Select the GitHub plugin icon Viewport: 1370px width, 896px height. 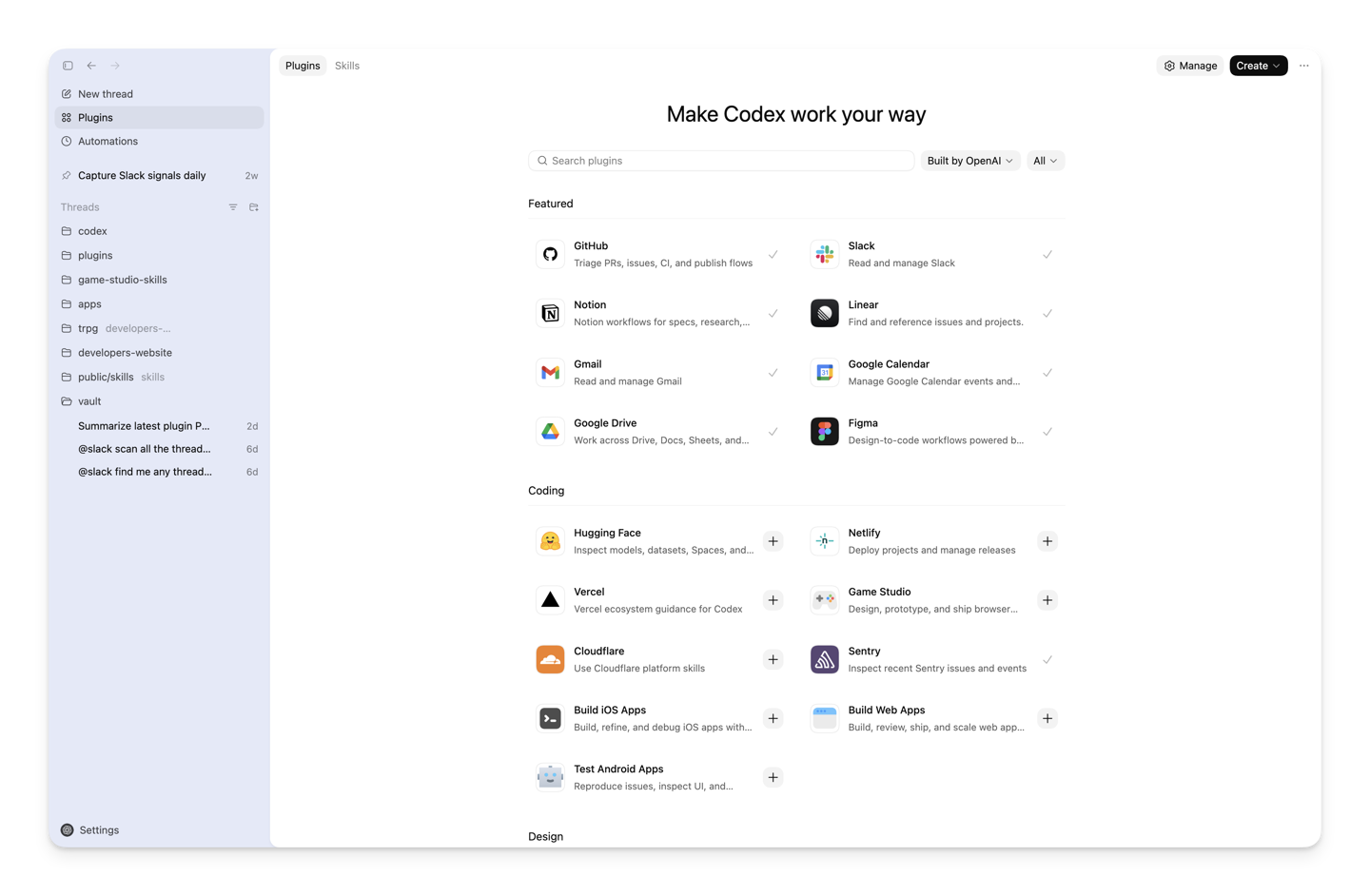(550, 254)
